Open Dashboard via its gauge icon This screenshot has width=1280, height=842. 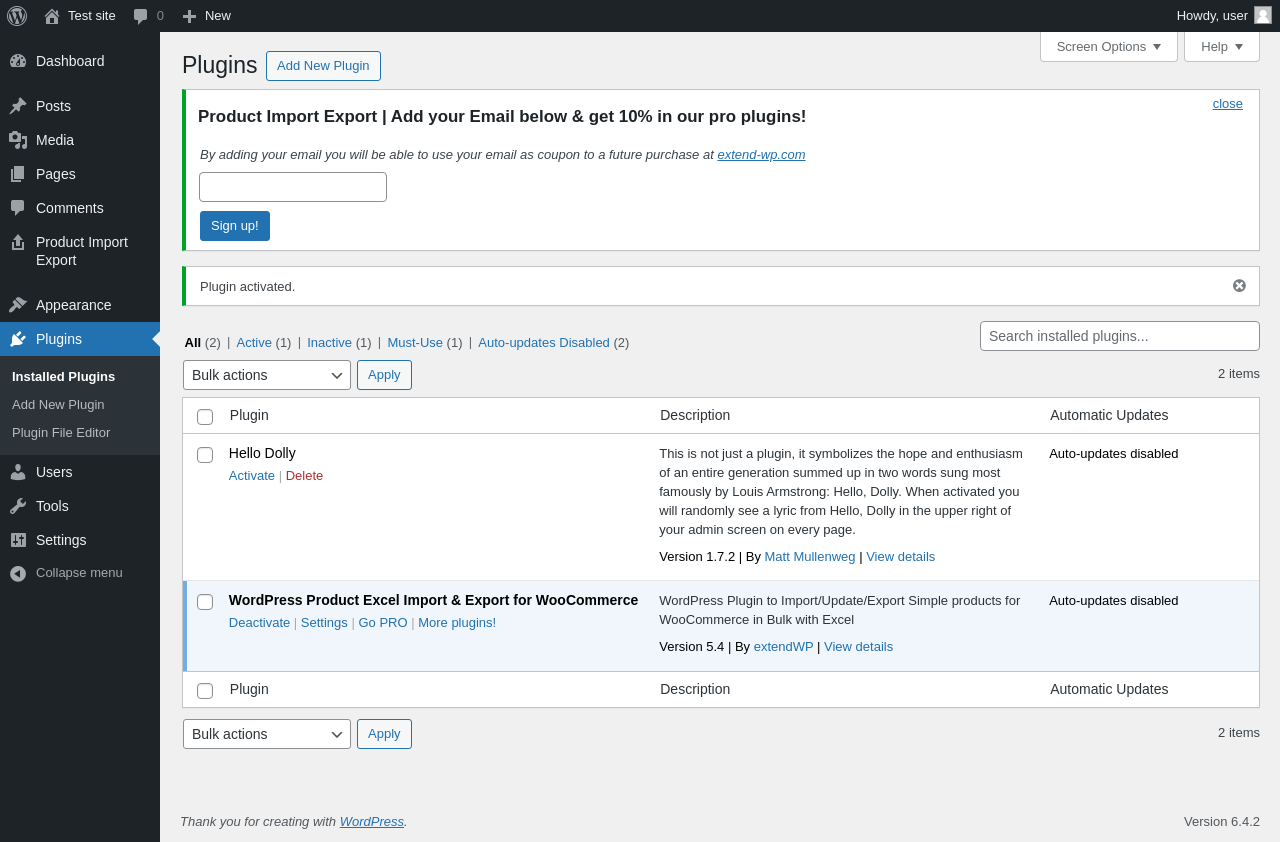click(18, 61)
